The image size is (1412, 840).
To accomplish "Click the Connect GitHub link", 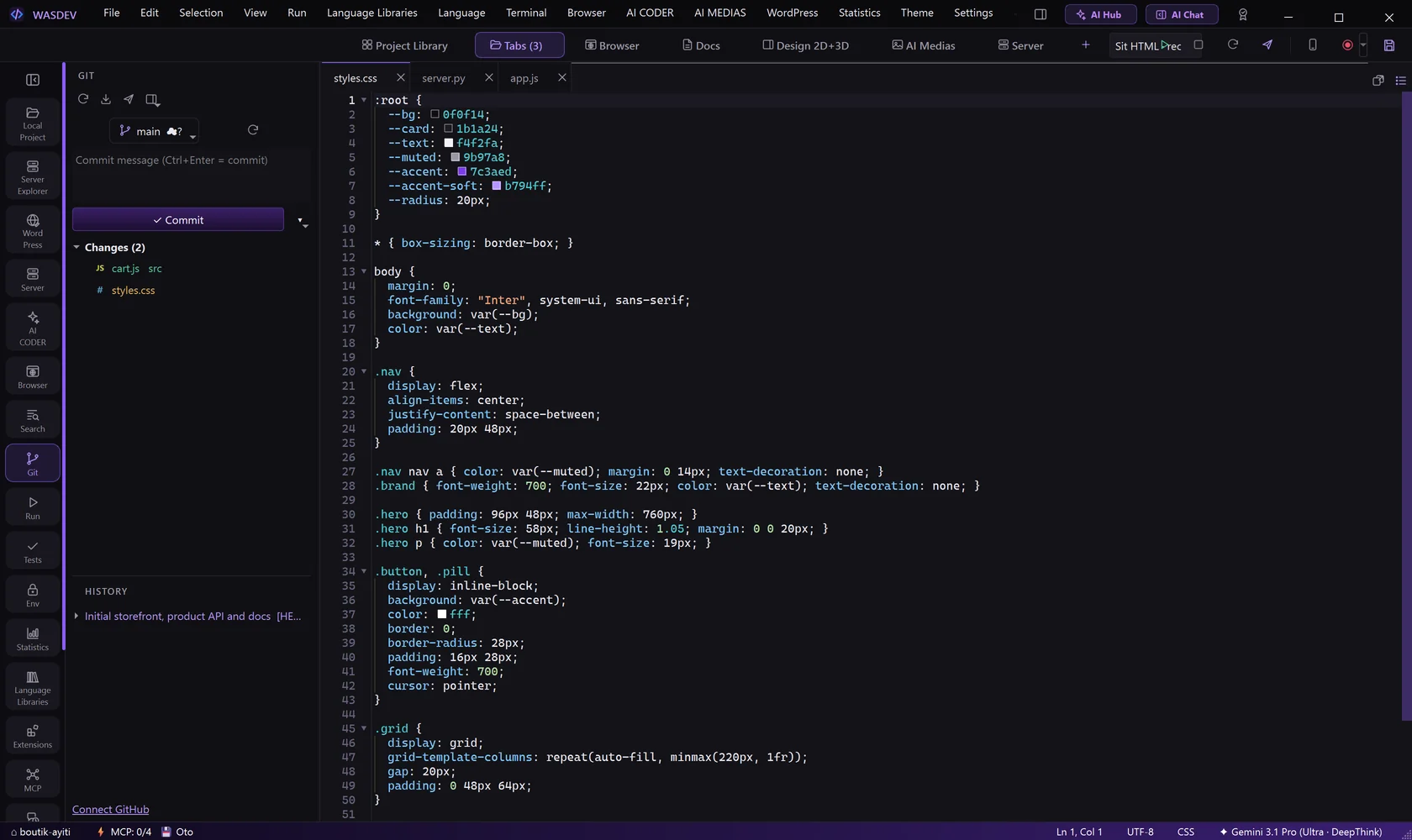I will tap(111, 810).
